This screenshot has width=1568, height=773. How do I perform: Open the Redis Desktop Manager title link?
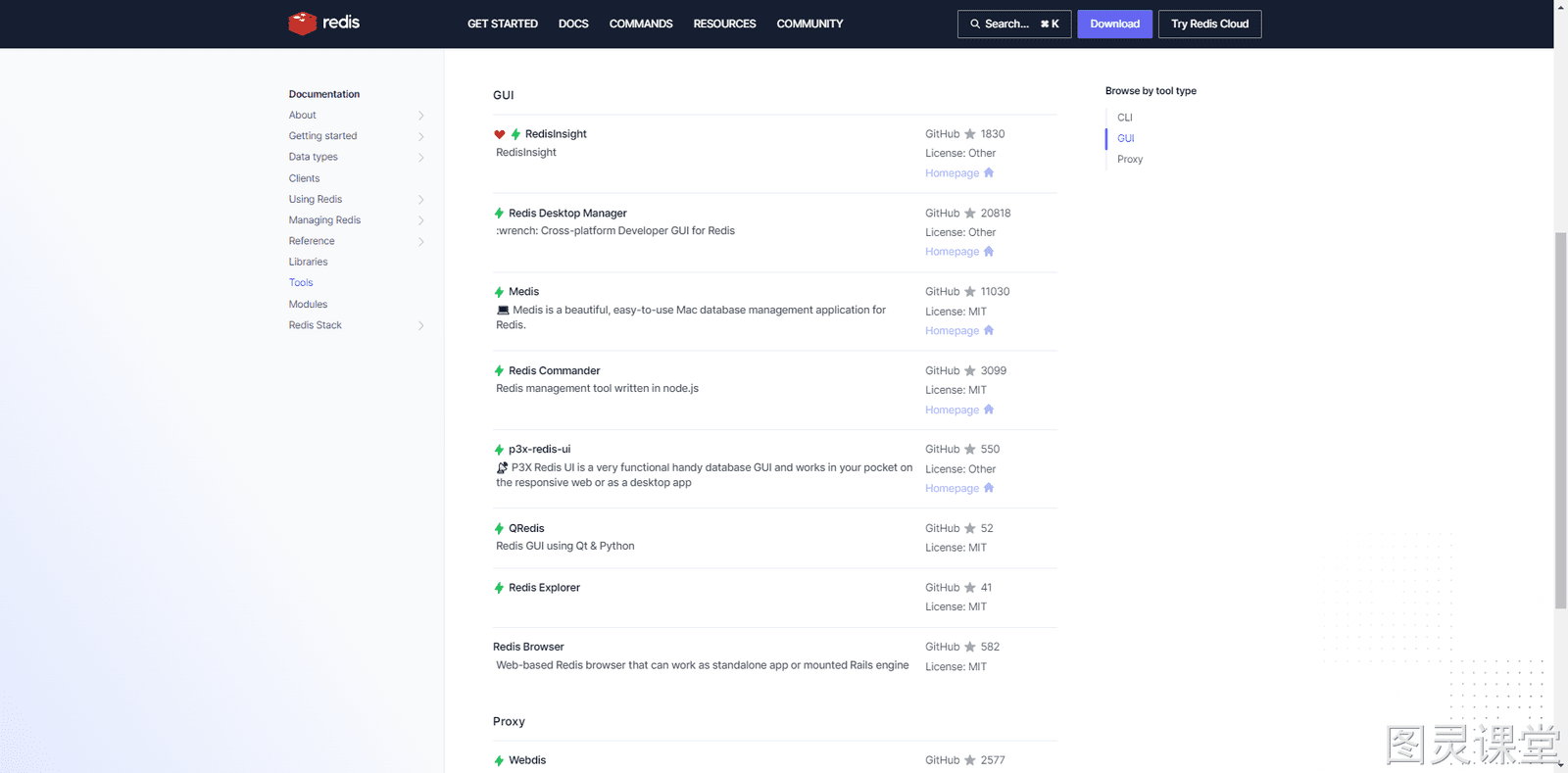coord(567,213)
